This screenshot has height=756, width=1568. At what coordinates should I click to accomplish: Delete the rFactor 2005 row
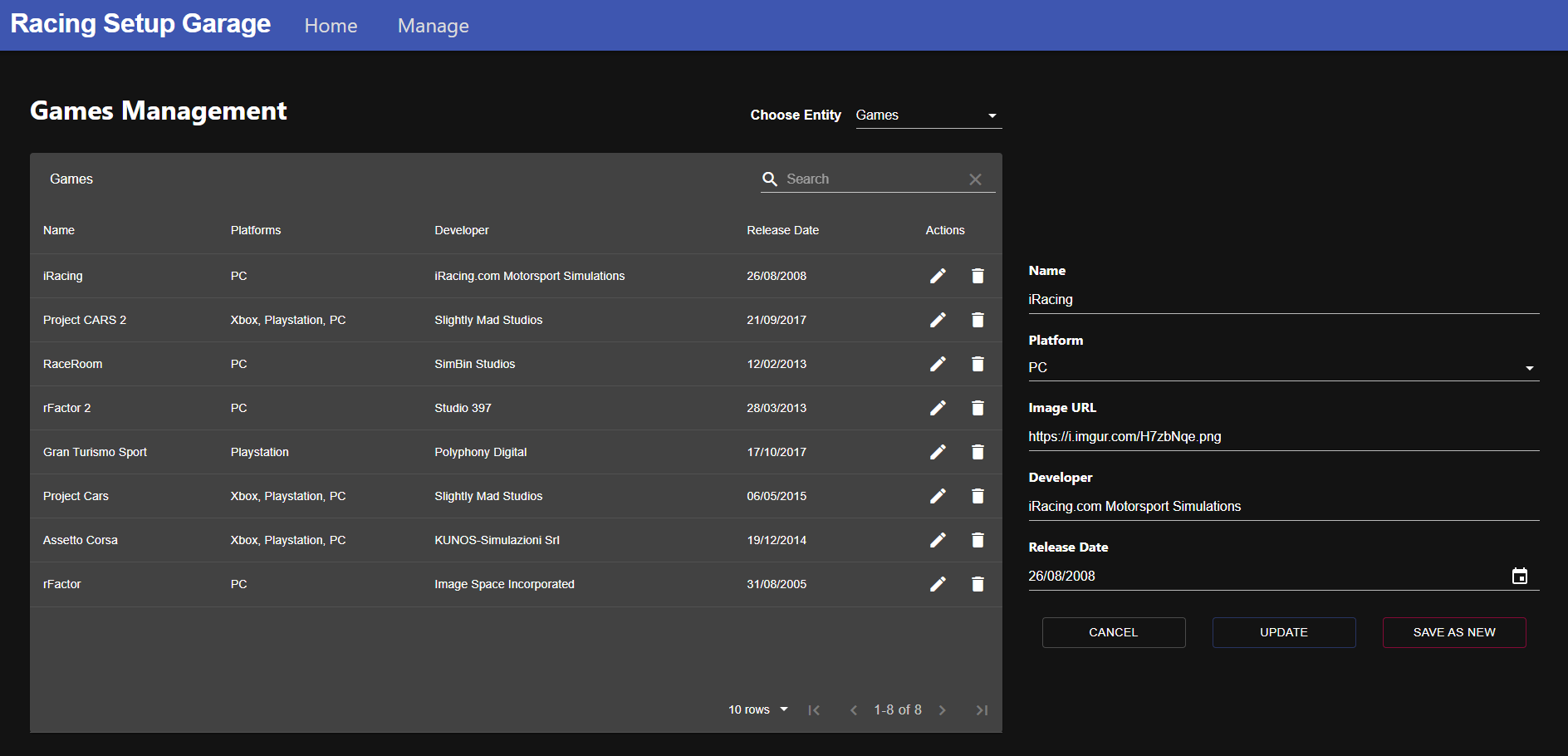[x=978, y=584]
